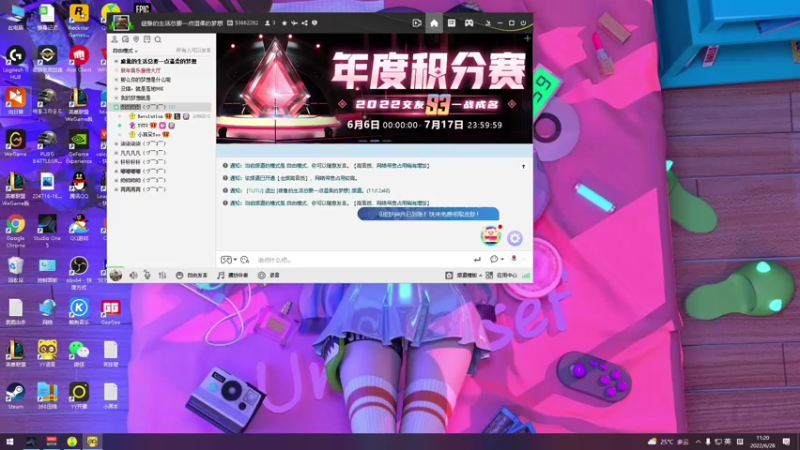The image size is (800, 450).
Task: Click the 自由发言 free speech button
Action: point(192,275)
